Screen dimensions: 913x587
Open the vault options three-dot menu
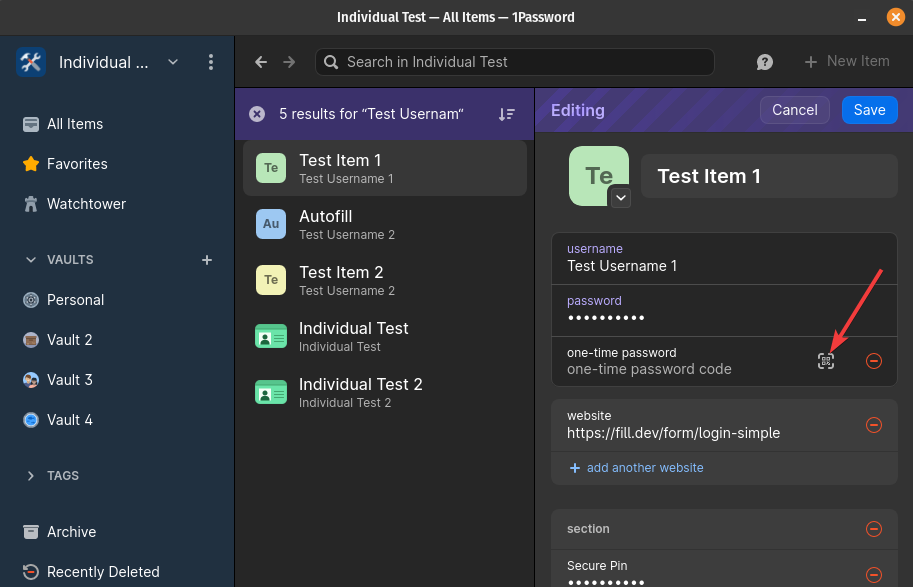pyautogui.click(x=210, y=62)
